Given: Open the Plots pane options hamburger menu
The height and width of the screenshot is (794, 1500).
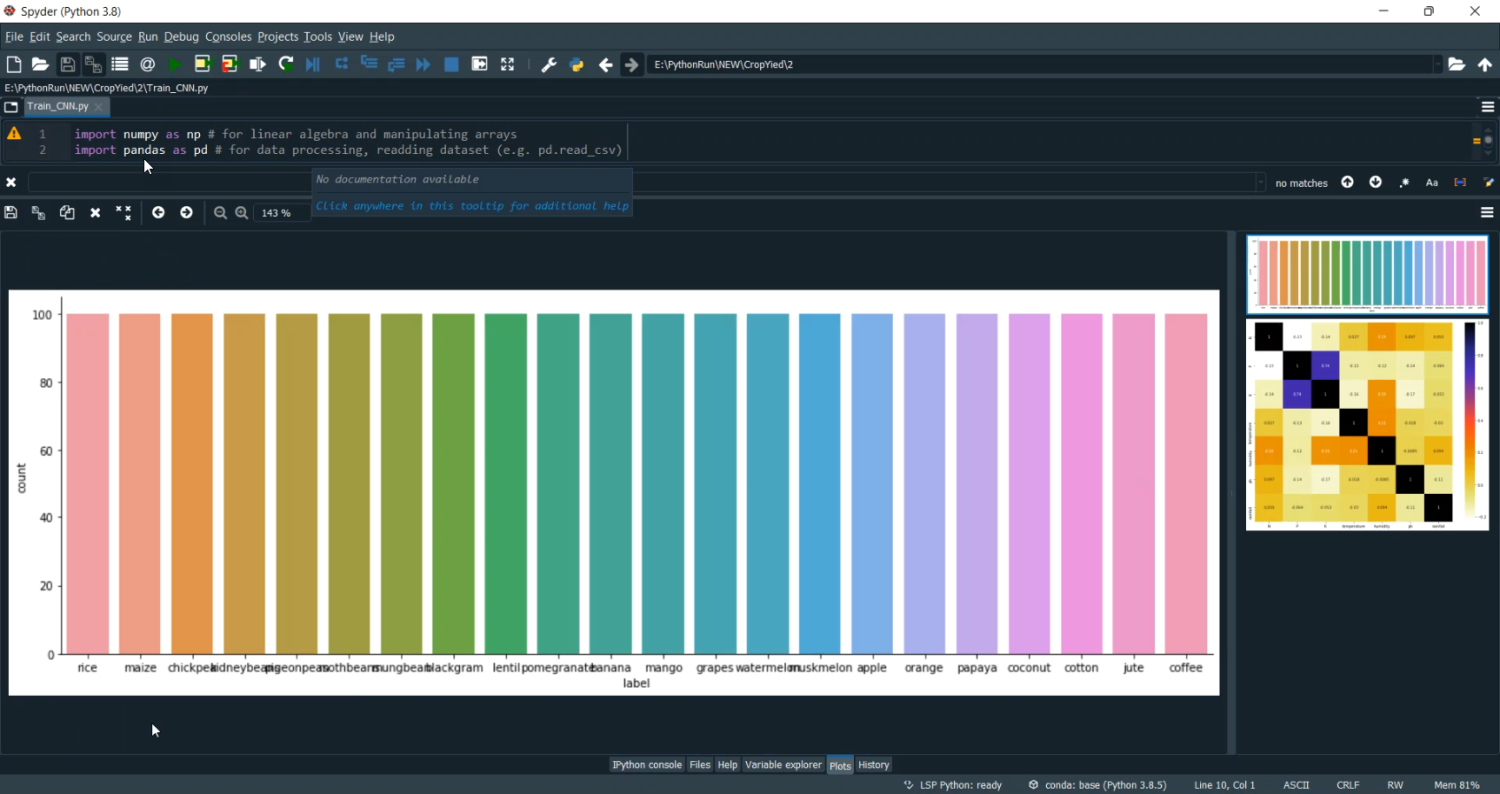Looking at the screenshot, I should 1487,213.
